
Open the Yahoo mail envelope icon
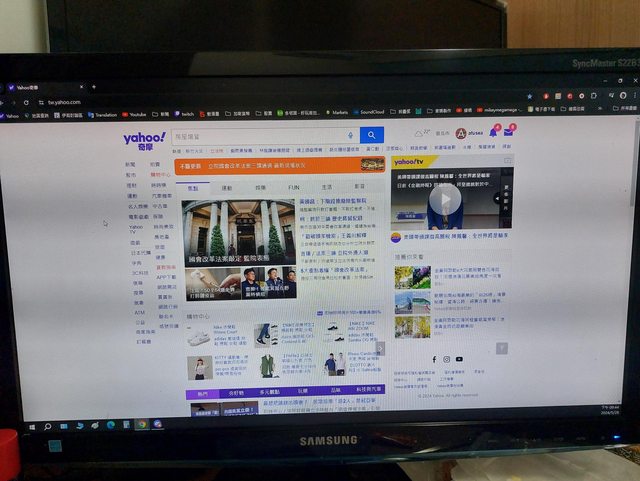[x=510, y=131]
